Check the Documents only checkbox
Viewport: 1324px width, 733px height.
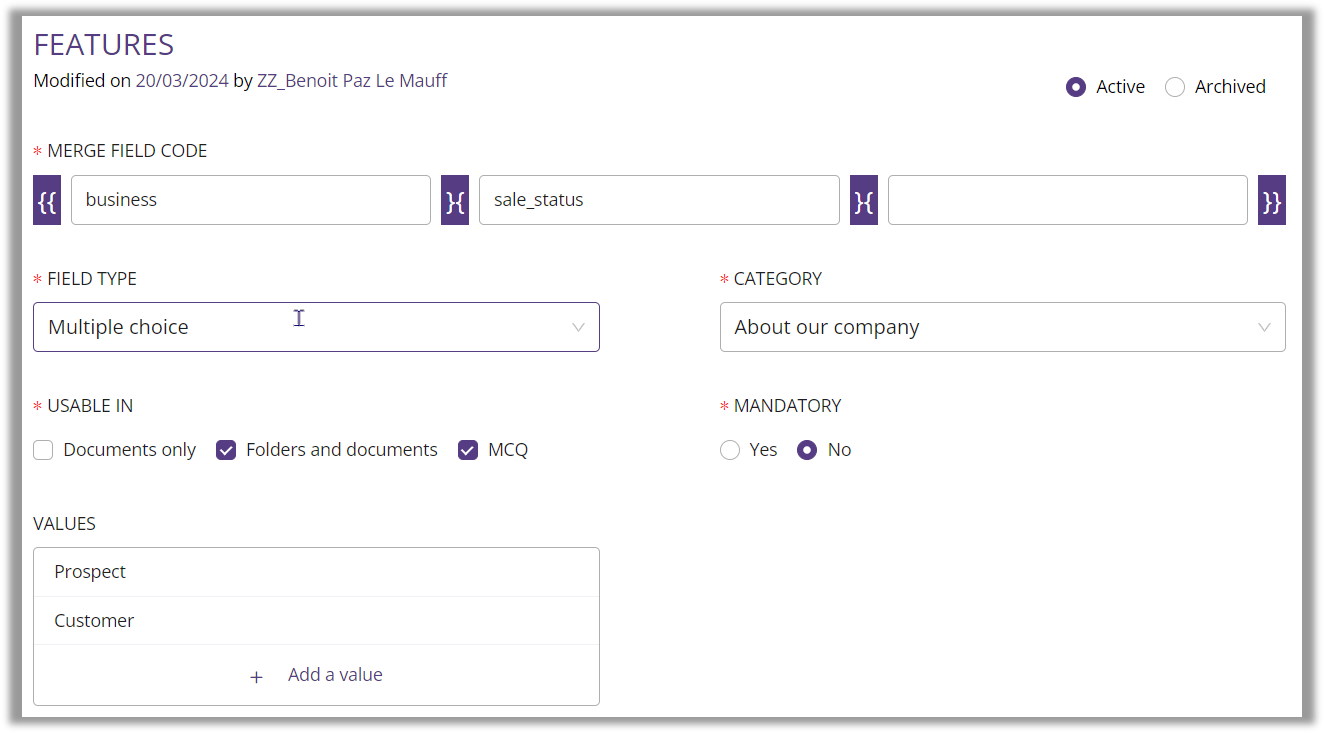[43, 450]
